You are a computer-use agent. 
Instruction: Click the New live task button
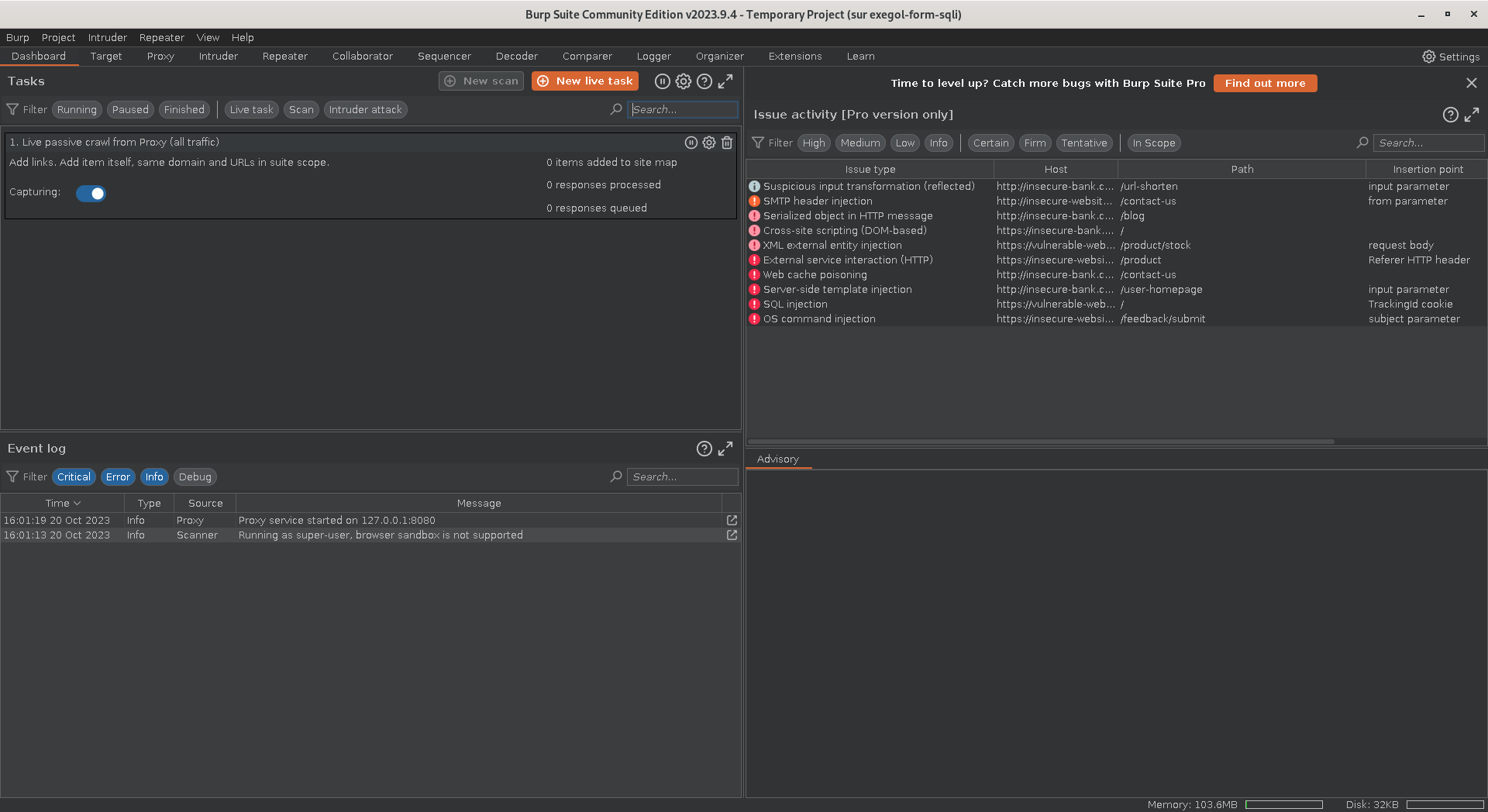coord(585,81)
